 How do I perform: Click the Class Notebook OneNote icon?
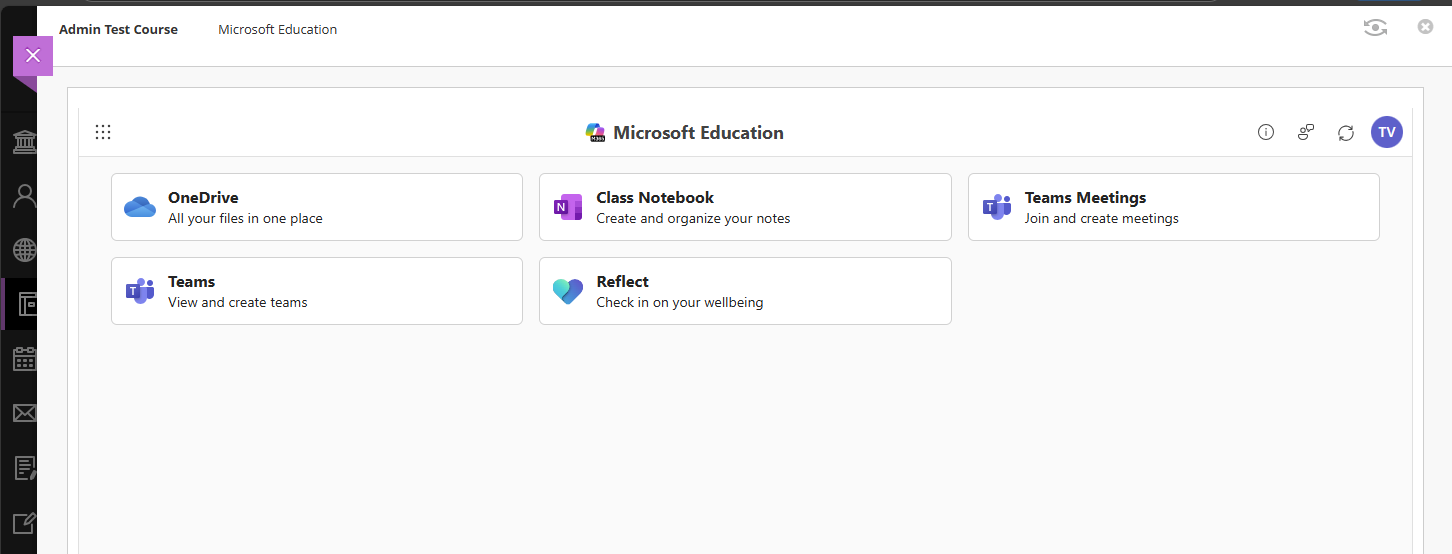point(568,207)
